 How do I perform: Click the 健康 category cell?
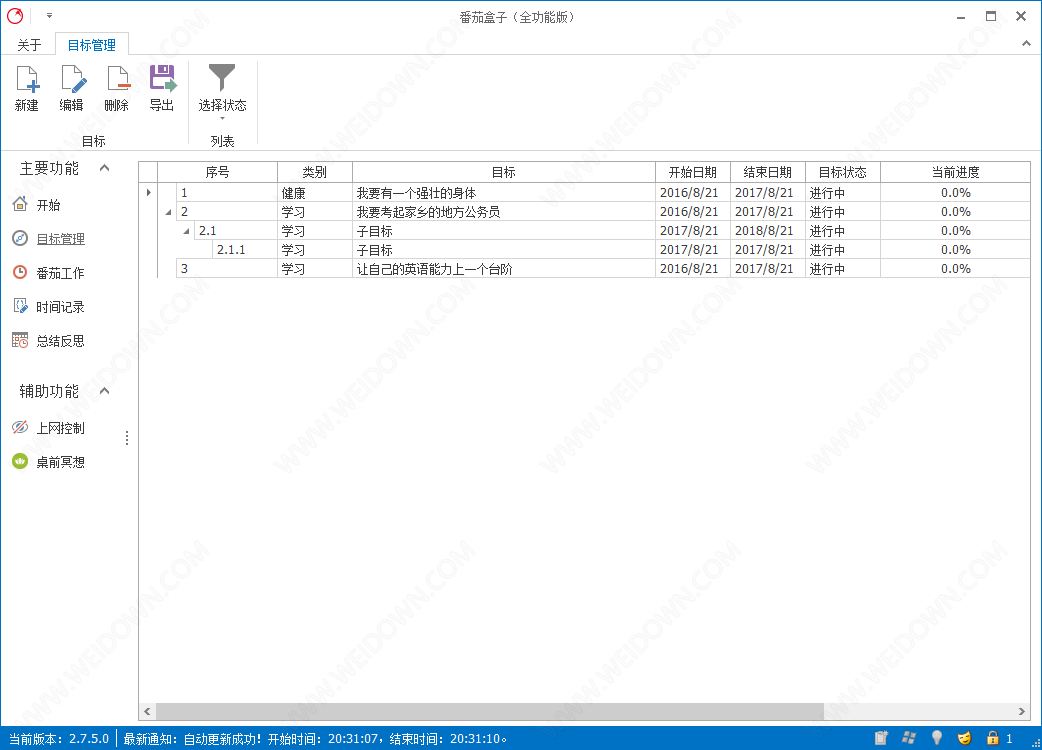(314, 193)
